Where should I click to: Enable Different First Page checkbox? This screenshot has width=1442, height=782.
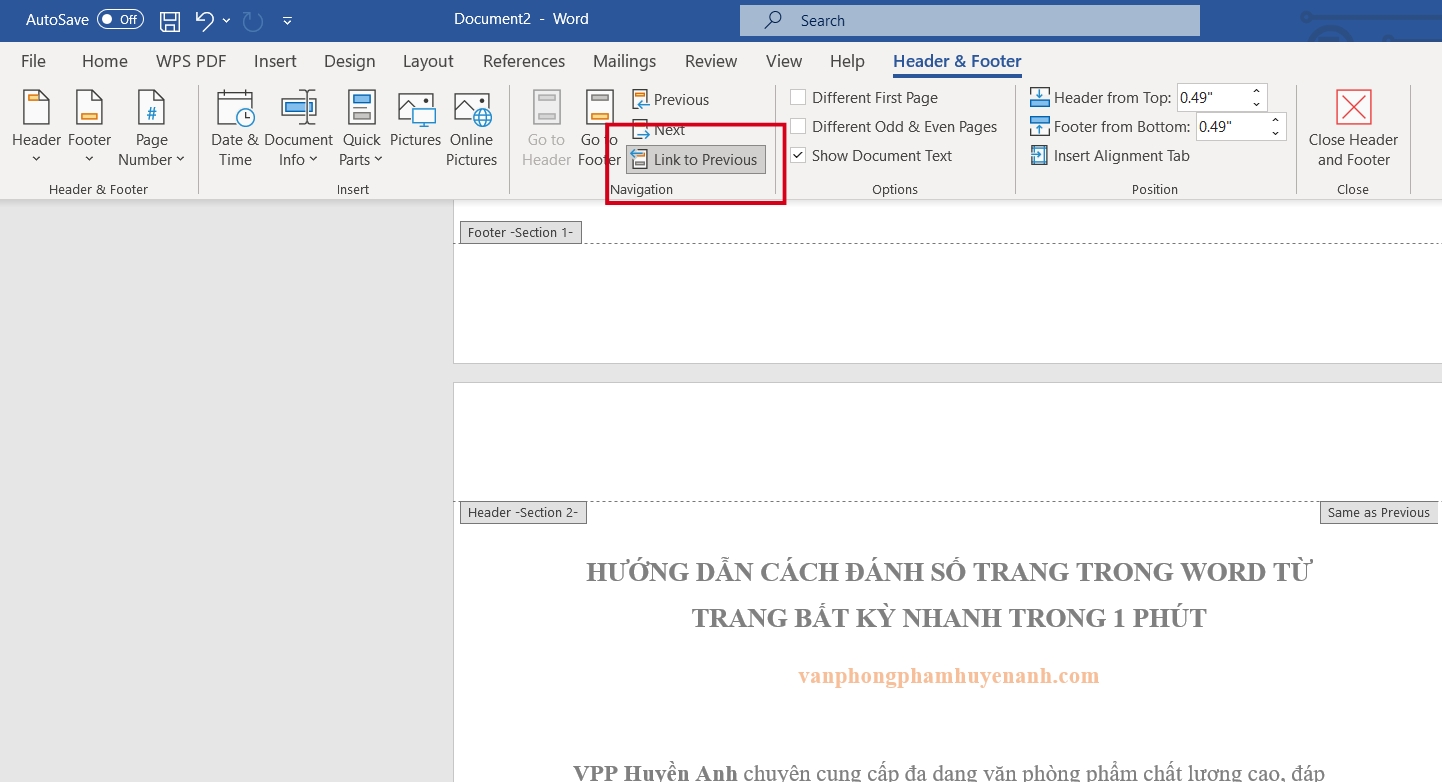[x=798, y=98]
